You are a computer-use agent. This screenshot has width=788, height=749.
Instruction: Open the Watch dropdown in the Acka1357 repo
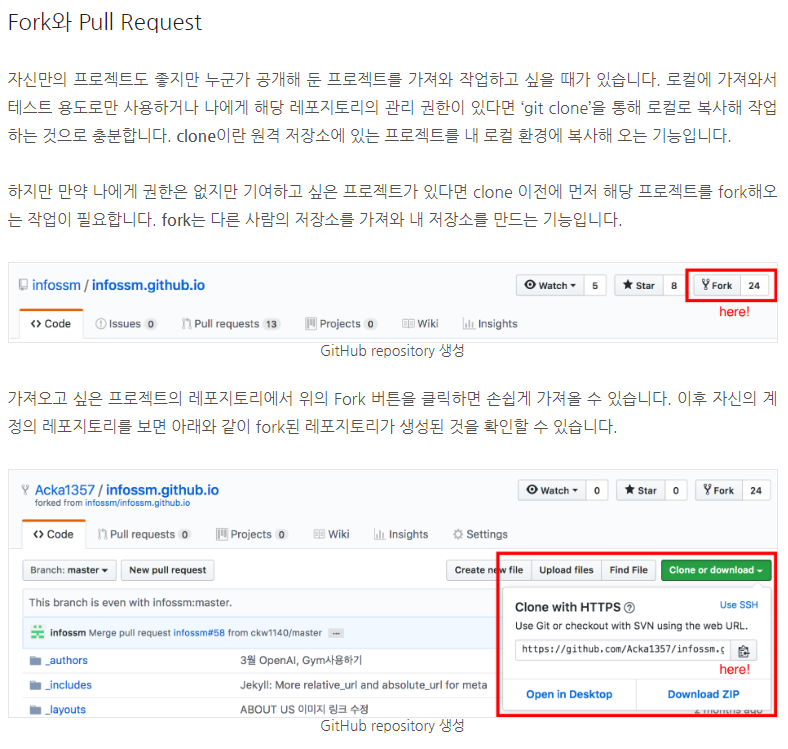pos(552,490)
